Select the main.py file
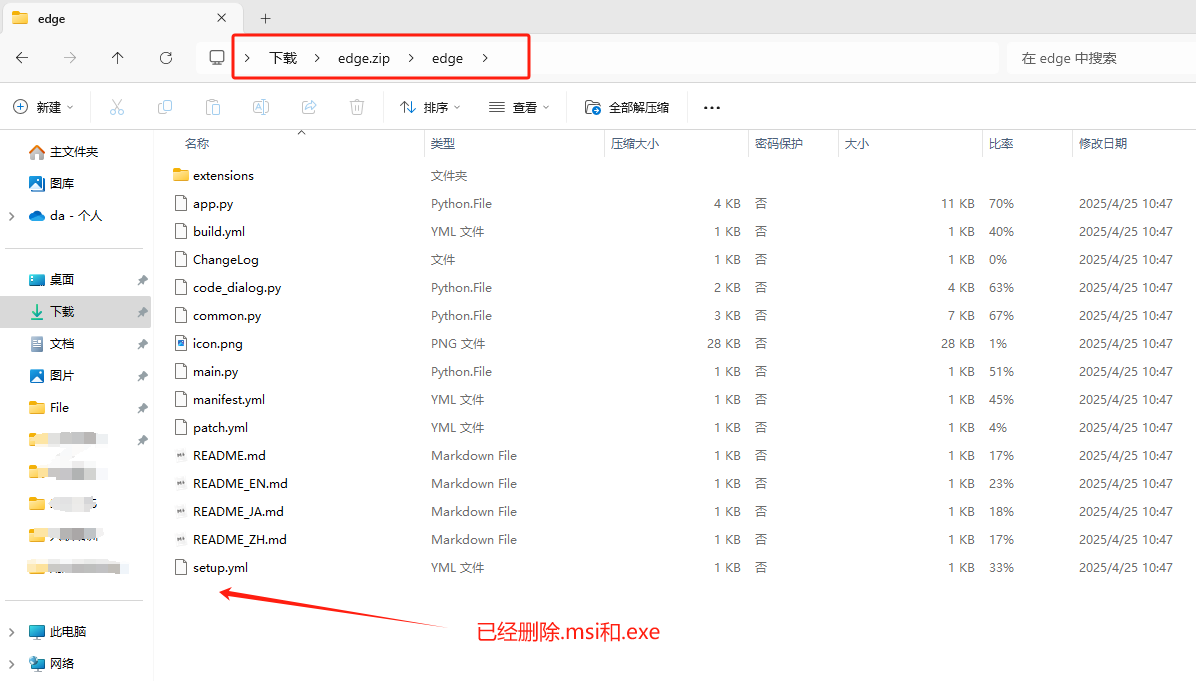 point(215,371)
